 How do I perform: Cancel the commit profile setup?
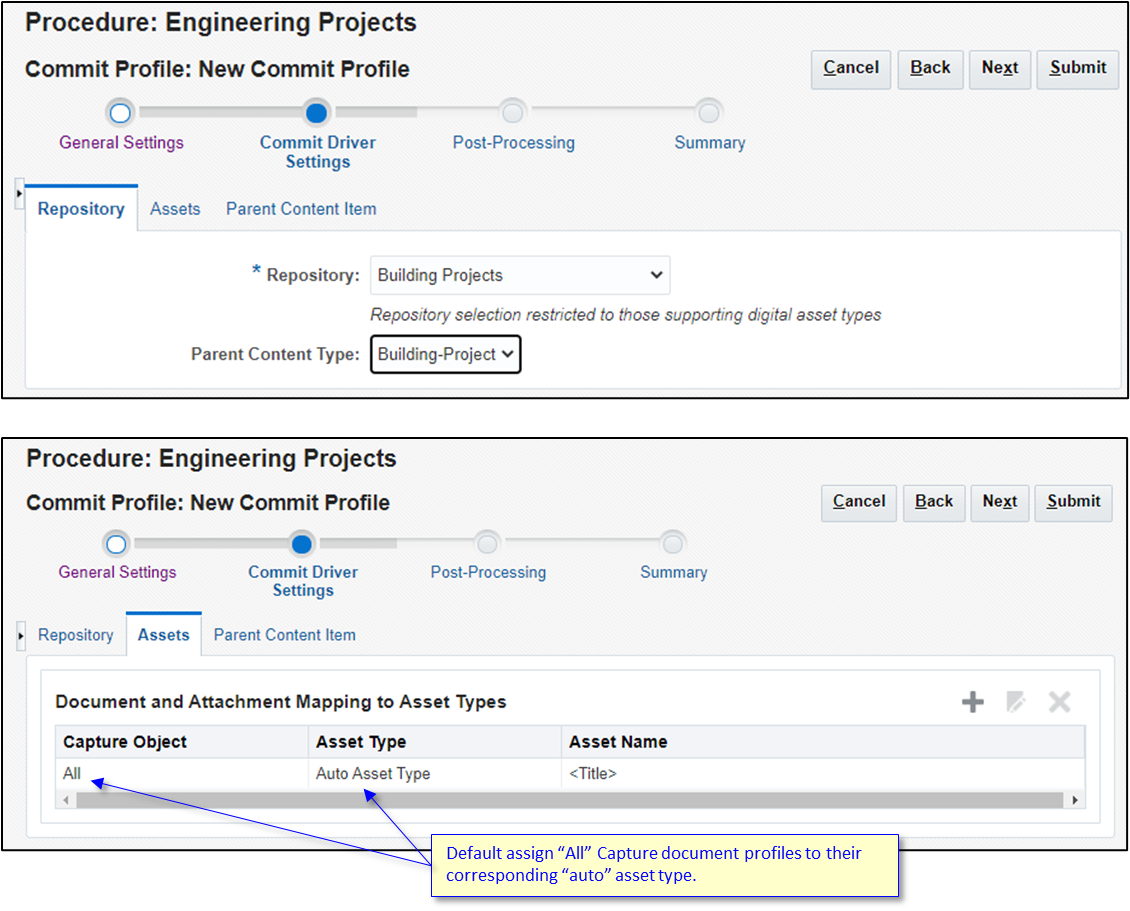point(850,69)
